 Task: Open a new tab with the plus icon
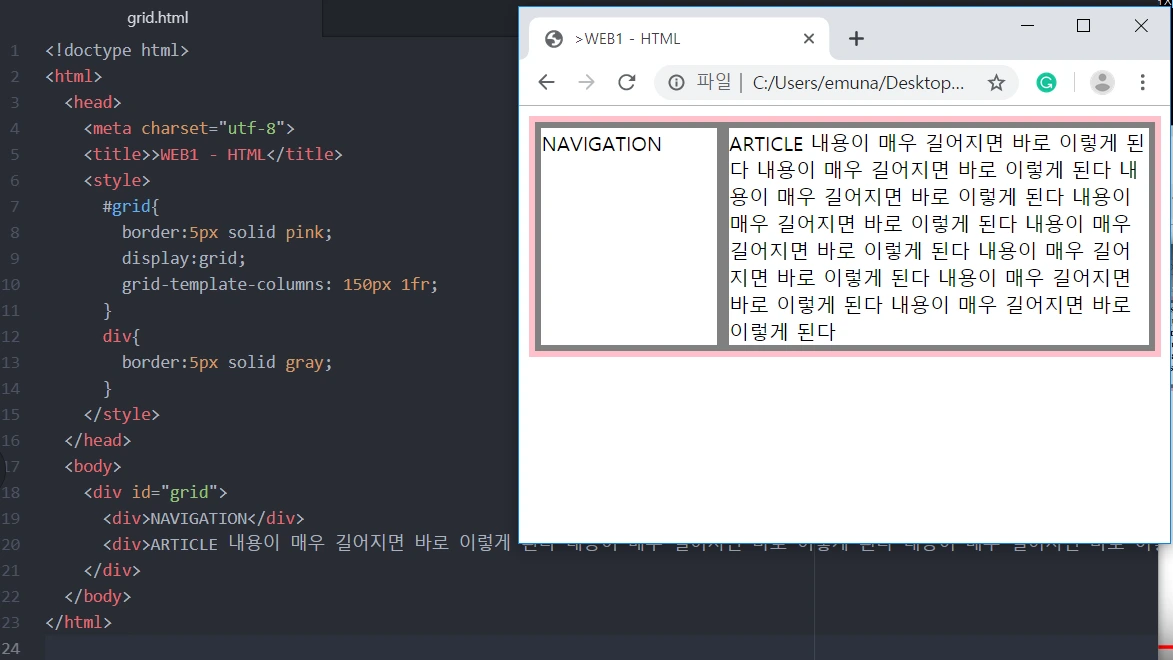pos(856,38)
